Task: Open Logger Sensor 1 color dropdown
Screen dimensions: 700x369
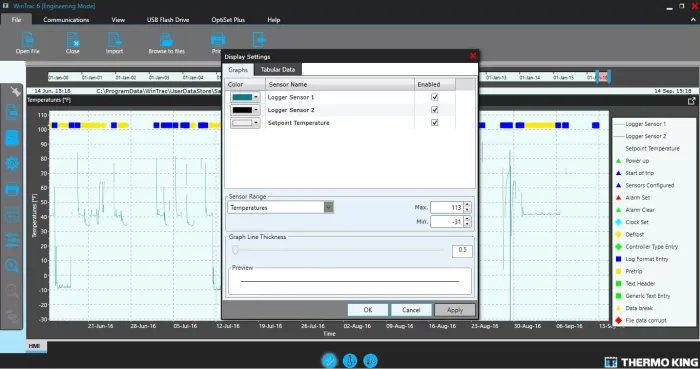Action: pos(245,97)
